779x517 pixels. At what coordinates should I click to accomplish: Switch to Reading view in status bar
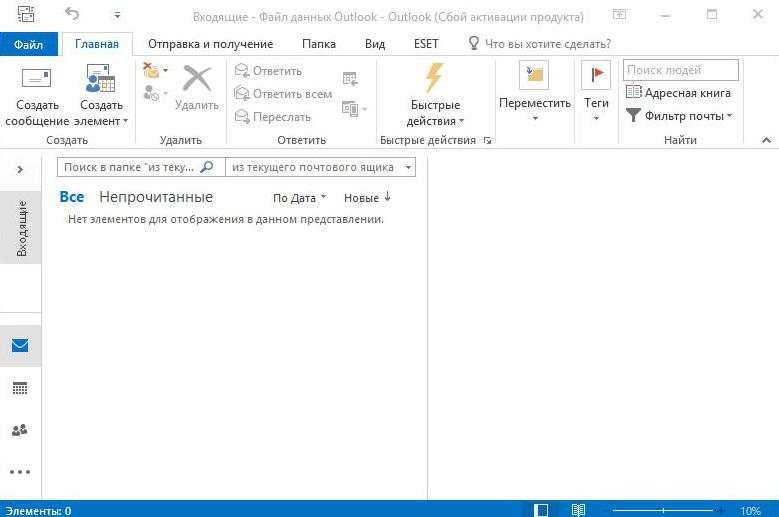click(x=578, y=510)
